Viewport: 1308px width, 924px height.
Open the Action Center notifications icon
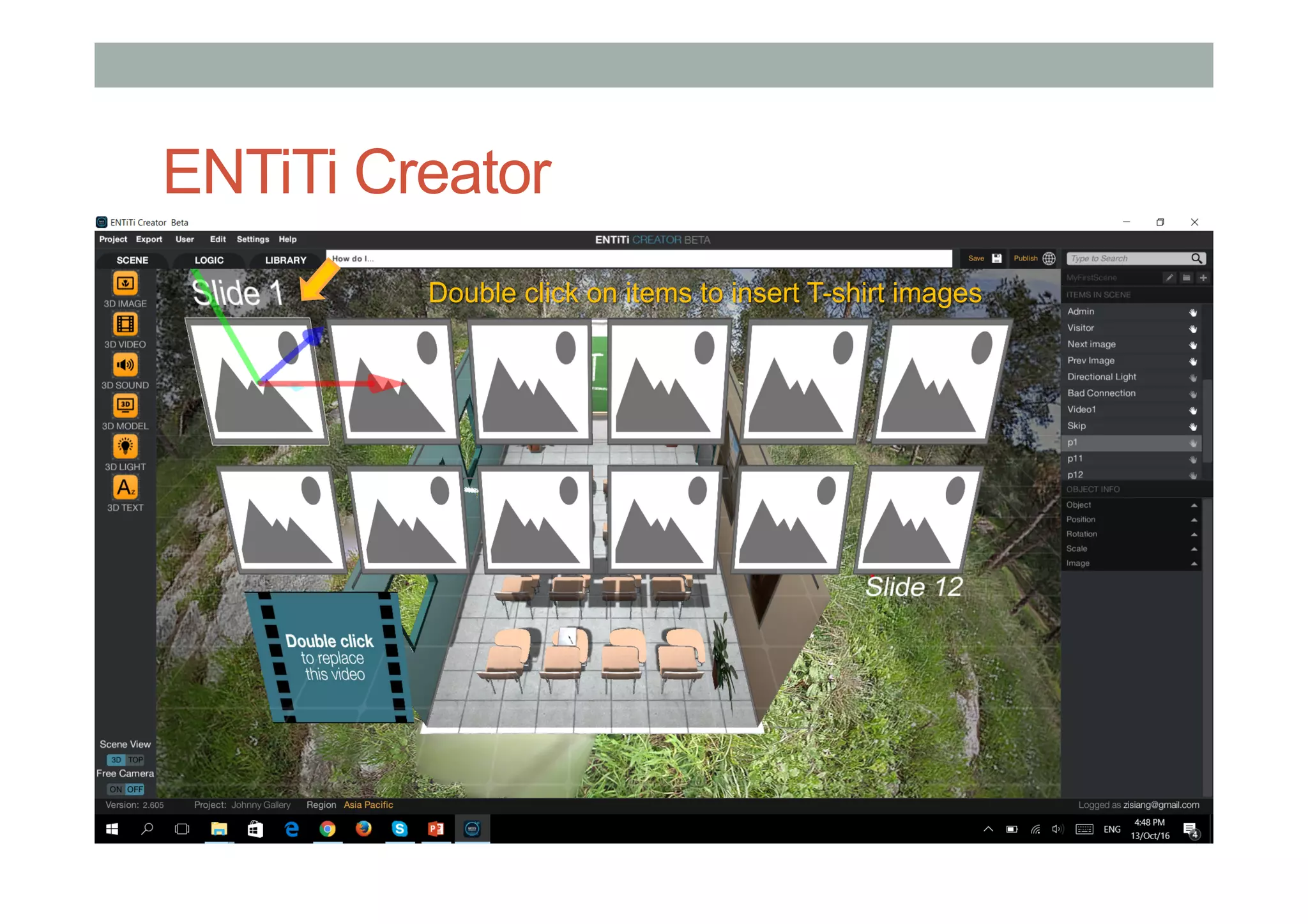(x=1190, y=829)
